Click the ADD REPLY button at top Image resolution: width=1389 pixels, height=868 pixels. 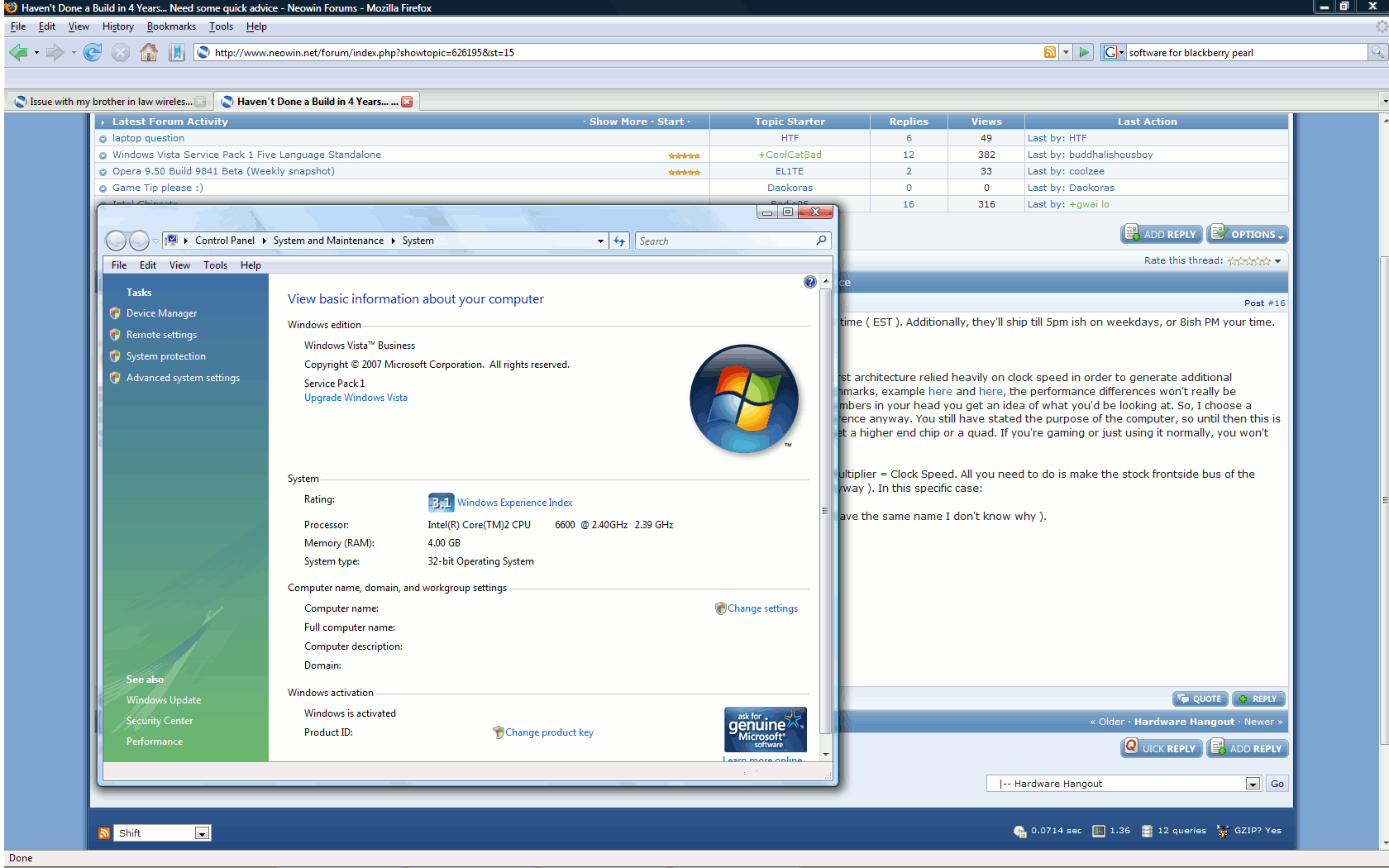point(1162,235)
